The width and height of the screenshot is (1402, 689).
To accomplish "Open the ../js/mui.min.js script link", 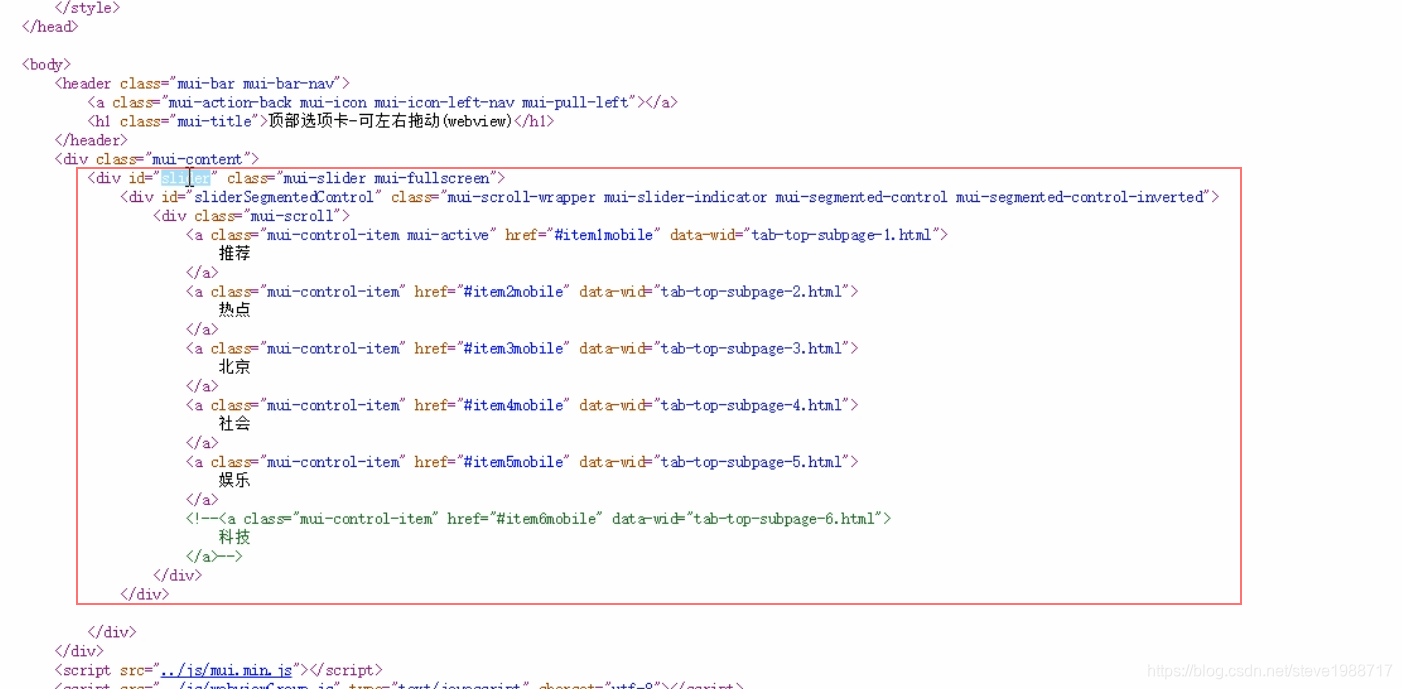I will [x=226, y=670].
